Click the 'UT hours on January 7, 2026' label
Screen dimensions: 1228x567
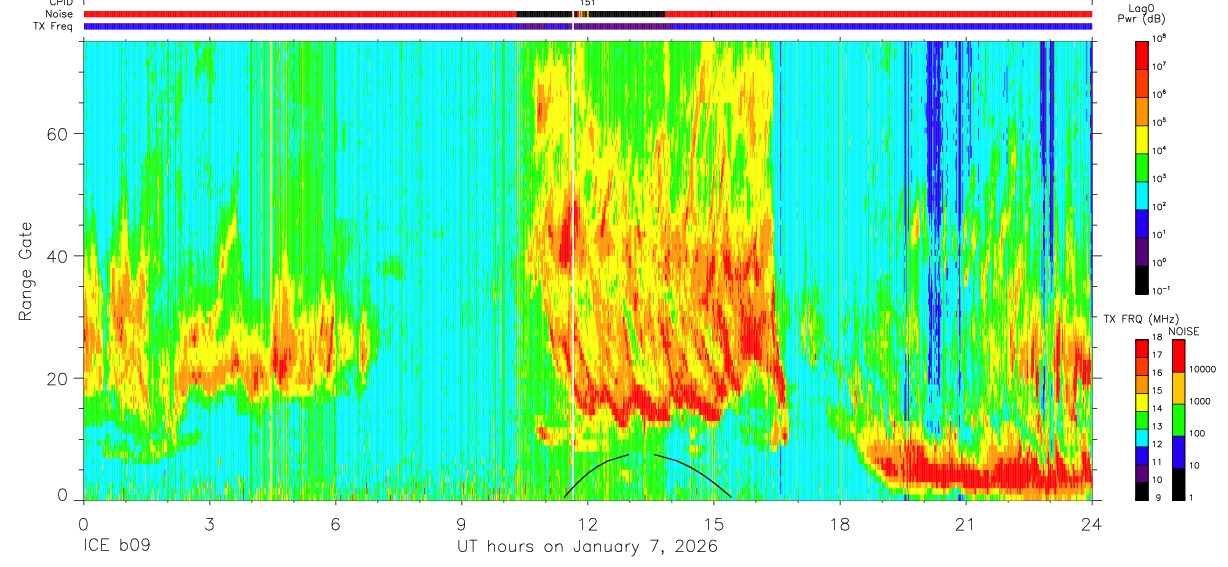(x=587, y=548)
